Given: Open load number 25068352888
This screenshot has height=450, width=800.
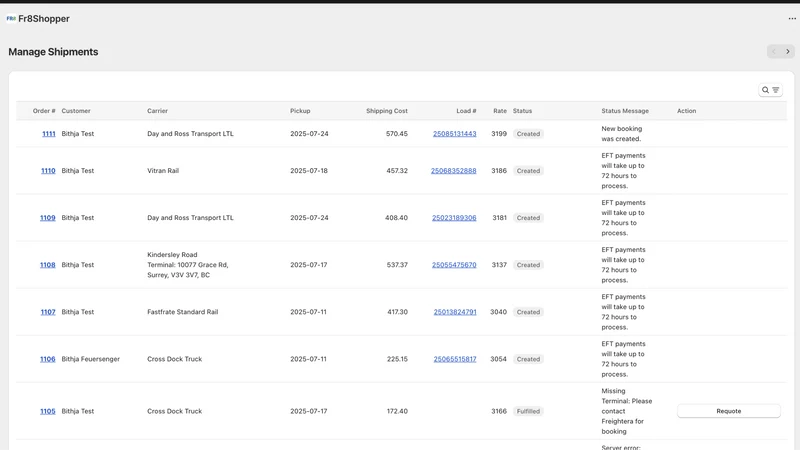Looking at the screenshot, I should coord(454,170).
